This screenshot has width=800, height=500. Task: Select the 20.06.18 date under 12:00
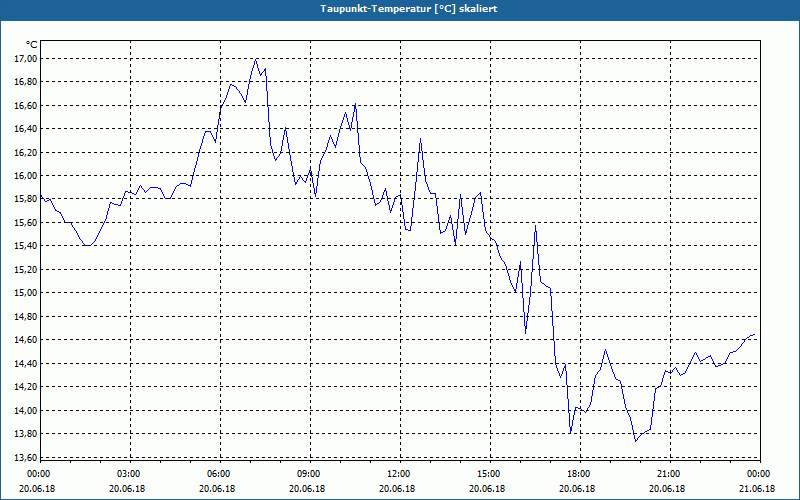coord(397,489)
